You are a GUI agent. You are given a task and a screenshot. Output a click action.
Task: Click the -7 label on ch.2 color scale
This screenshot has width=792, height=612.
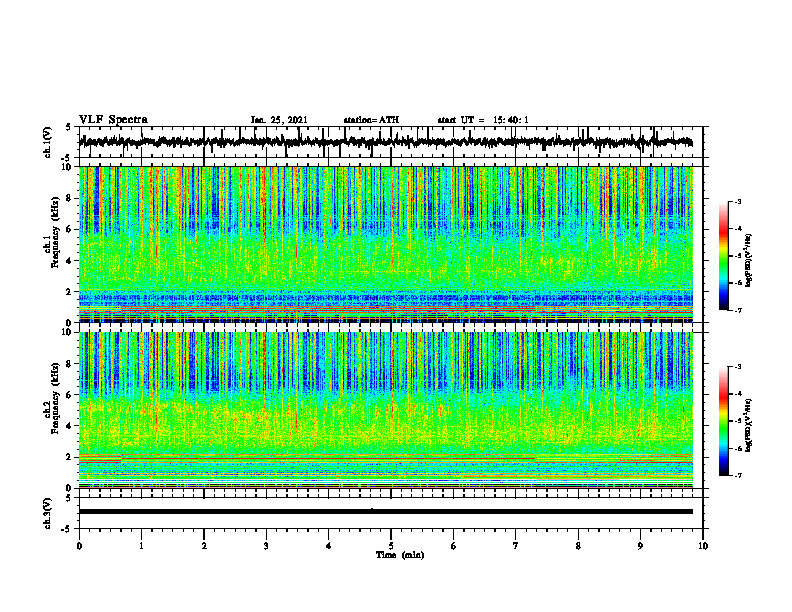click(738, 475)
